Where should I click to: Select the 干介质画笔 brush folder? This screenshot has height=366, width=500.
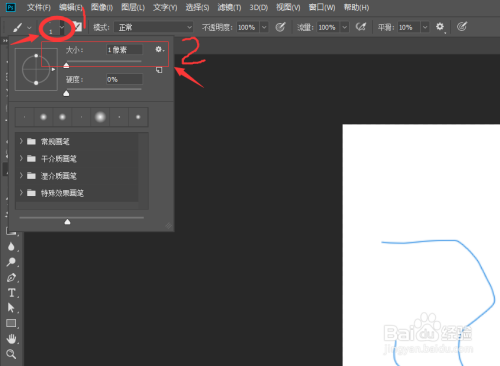77,158
